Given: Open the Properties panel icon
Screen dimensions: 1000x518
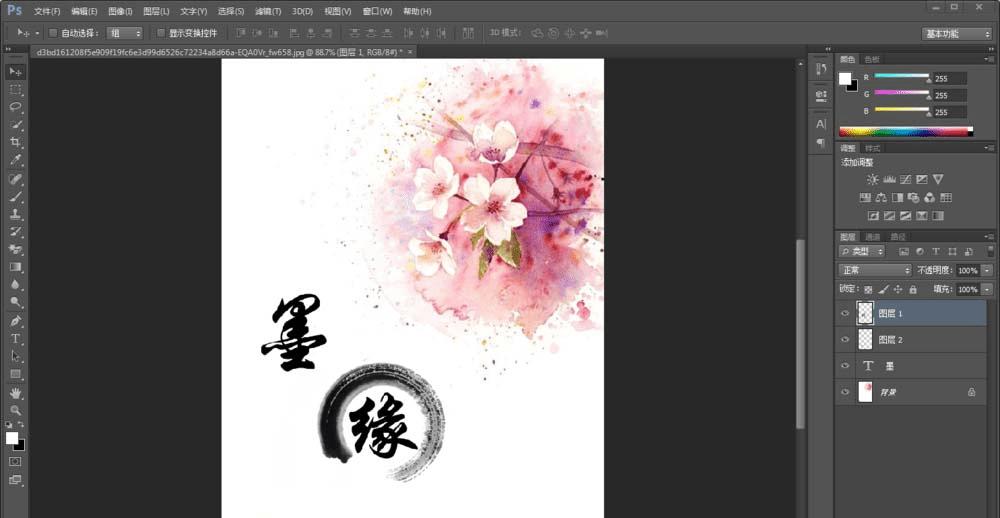Looking at the screenshot, I should pos(821,96).
